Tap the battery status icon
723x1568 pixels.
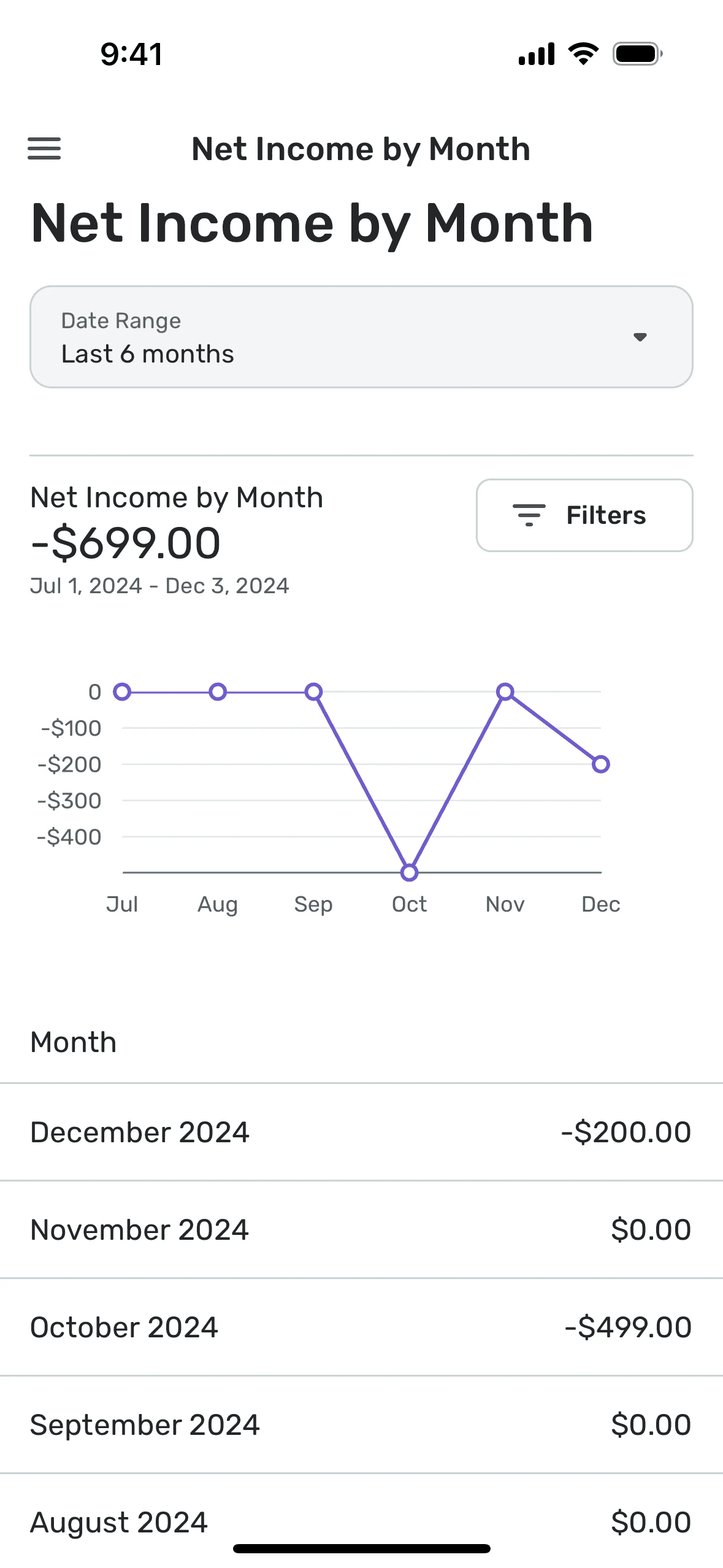(x=638, y=54)
